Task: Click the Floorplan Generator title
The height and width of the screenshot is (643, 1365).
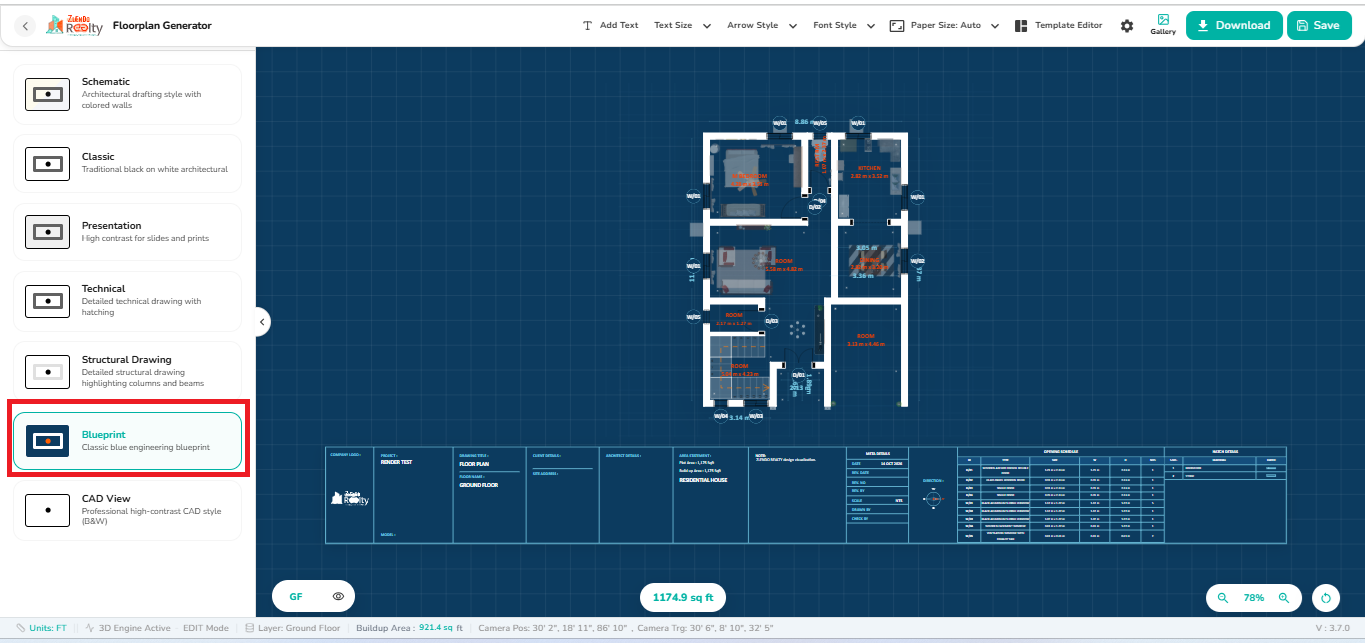Action: (162, 26)
